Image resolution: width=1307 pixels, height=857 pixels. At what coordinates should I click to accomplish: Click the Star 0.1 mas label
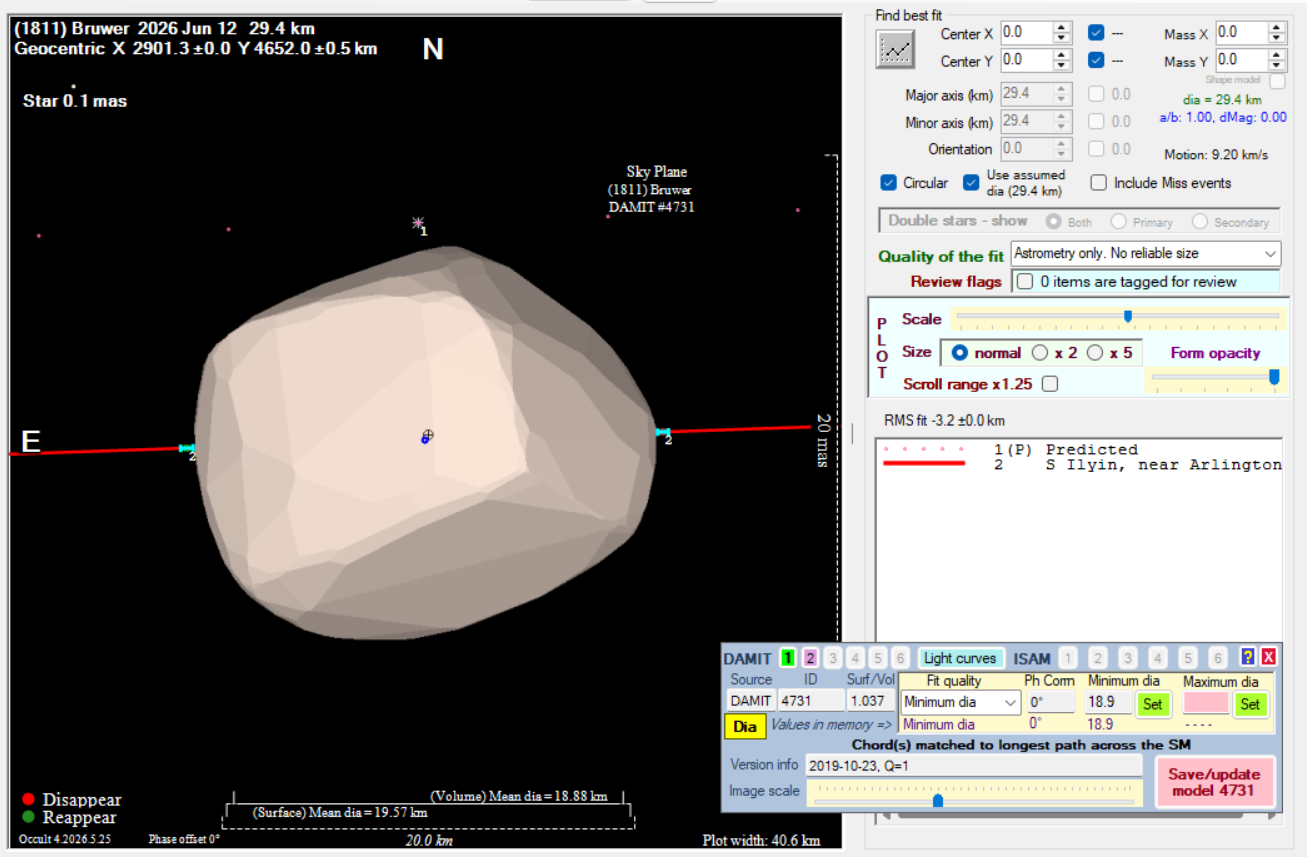75,101
